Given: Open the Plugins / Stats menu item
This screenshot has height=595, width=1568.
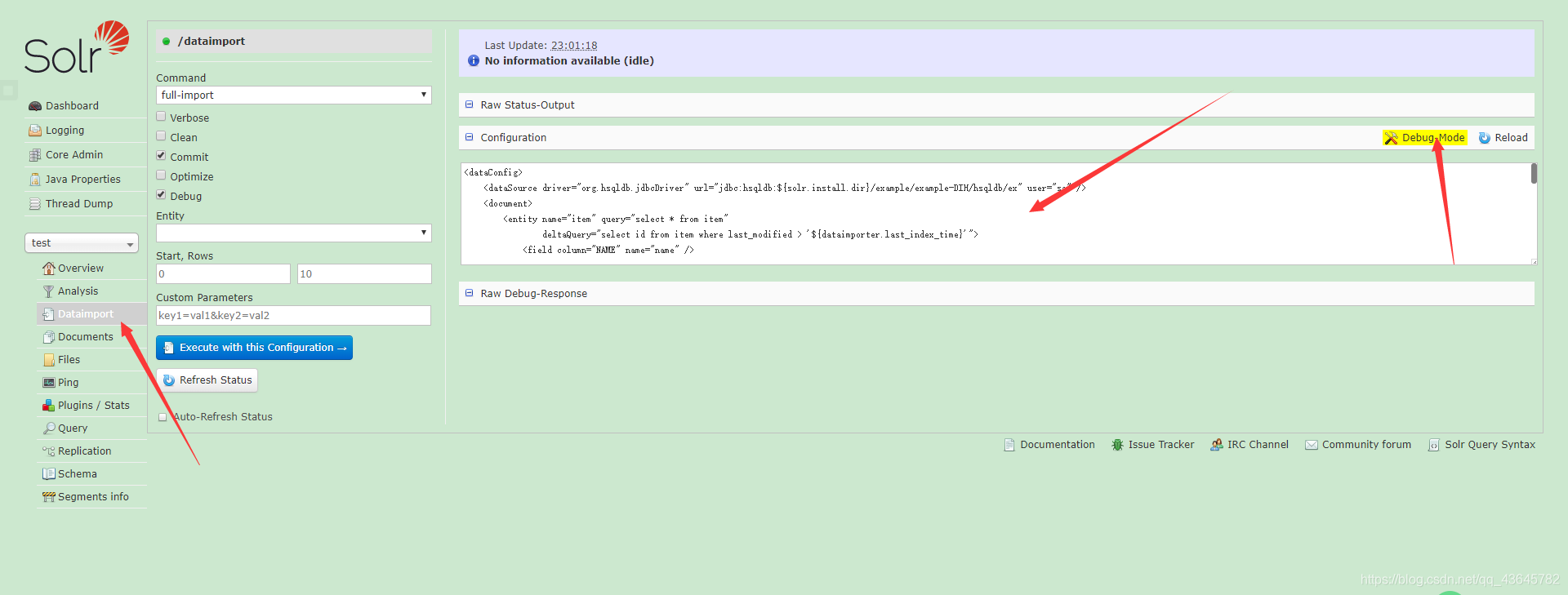Looking at the screenshot, I should pyautogui.click(x=91, y=406).
